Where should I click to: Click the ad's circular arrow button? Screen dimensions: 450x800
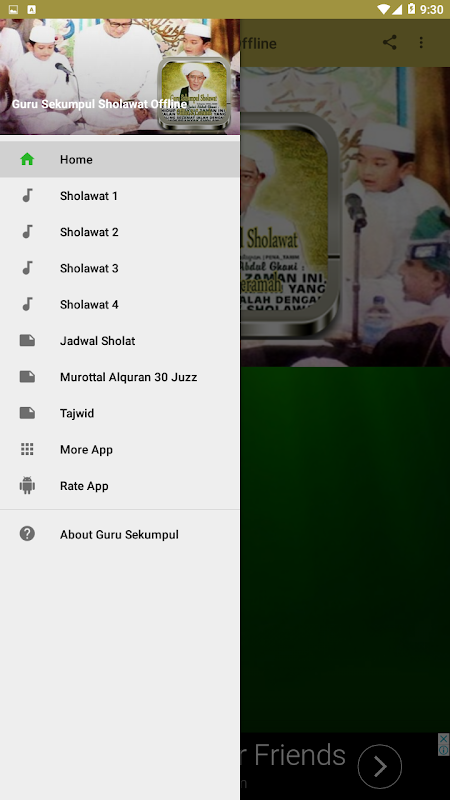(x=380, y=766)
